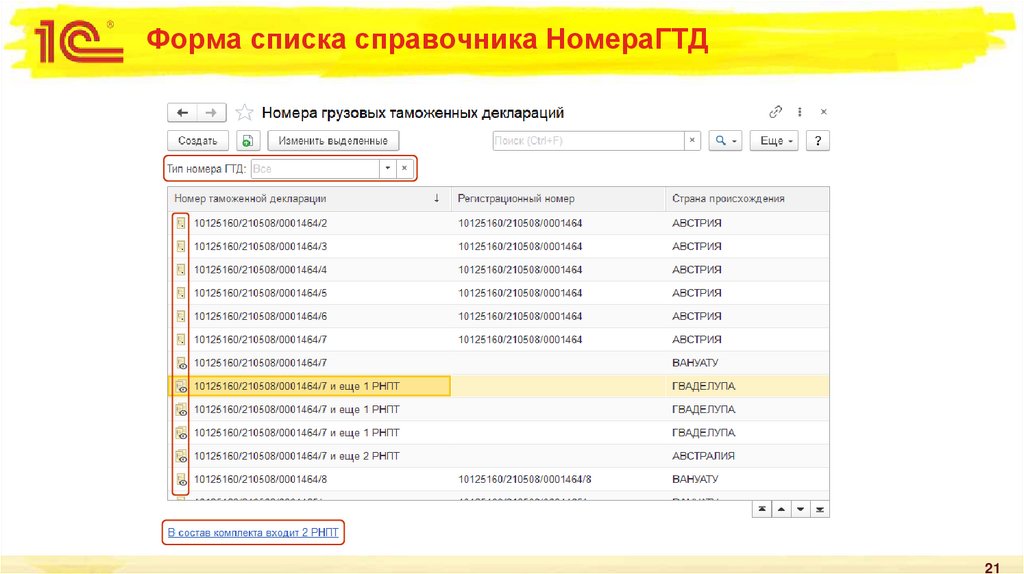1024x574 pixels.
Task: Jump to first row using the list navigation button
Action: click(x=763, y=509)
